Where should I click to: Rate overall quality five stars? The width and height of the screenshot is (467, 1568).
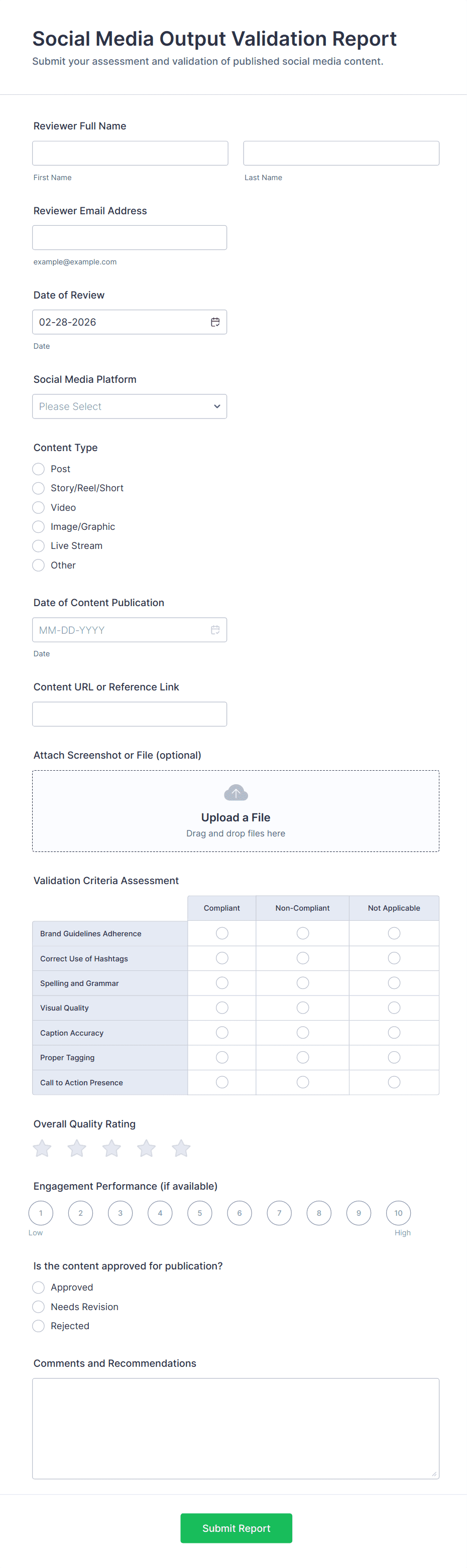click(181, 1149)
